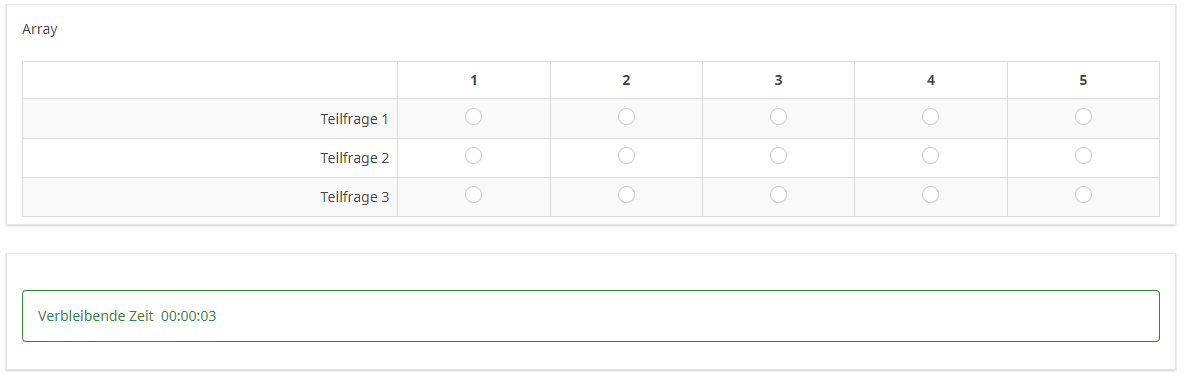Viewport: 1189px width, 383px height.
Task: Click the column header 3
Action: [x=778, y=80]
